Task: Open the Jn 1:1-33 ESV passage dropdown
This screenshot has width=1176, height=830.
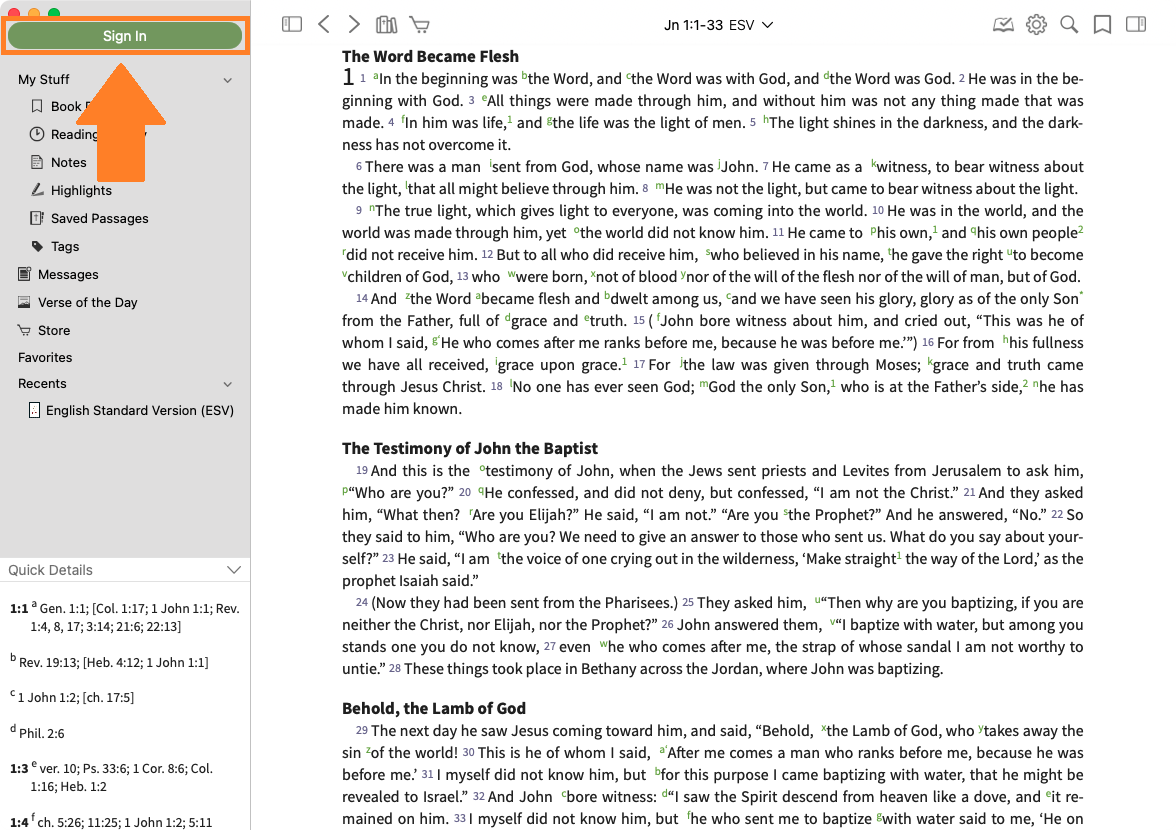Action: pyautogui.click(x=718, y=24)
